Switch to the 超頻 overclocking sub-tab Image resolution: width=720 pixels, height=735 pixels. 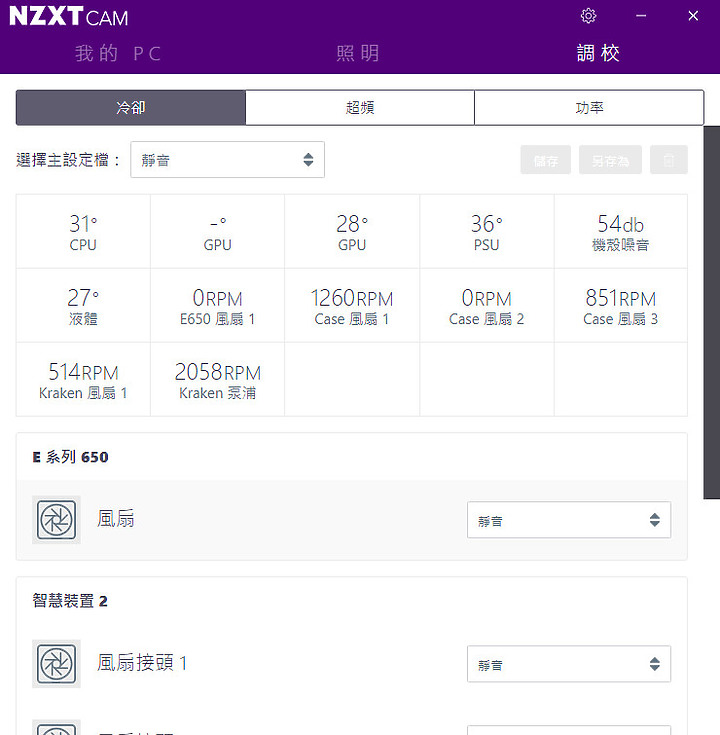click(x=360, y=108)
